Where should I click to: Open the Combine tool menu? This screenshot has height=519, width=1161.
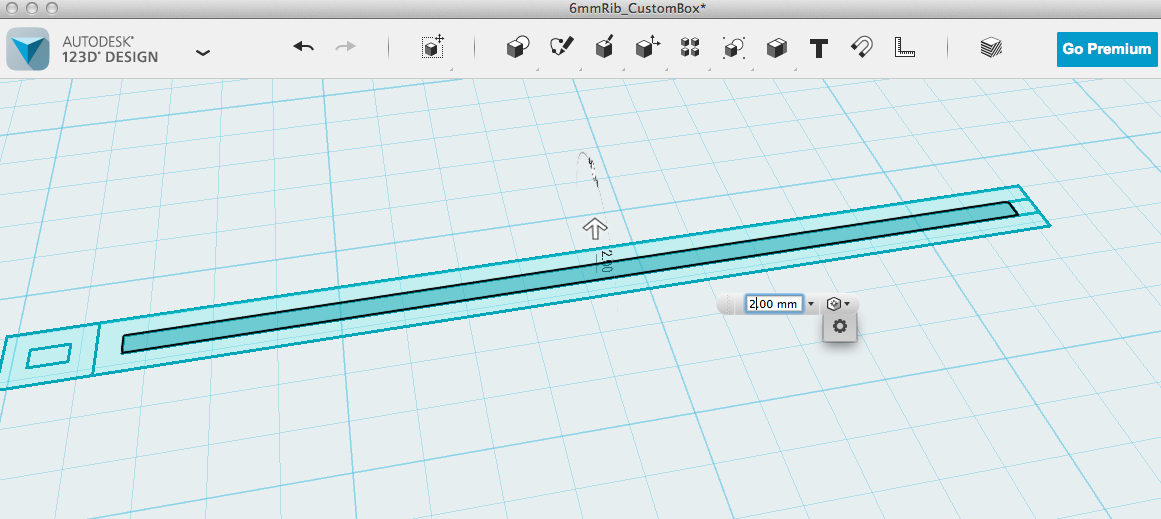point(777,47)
